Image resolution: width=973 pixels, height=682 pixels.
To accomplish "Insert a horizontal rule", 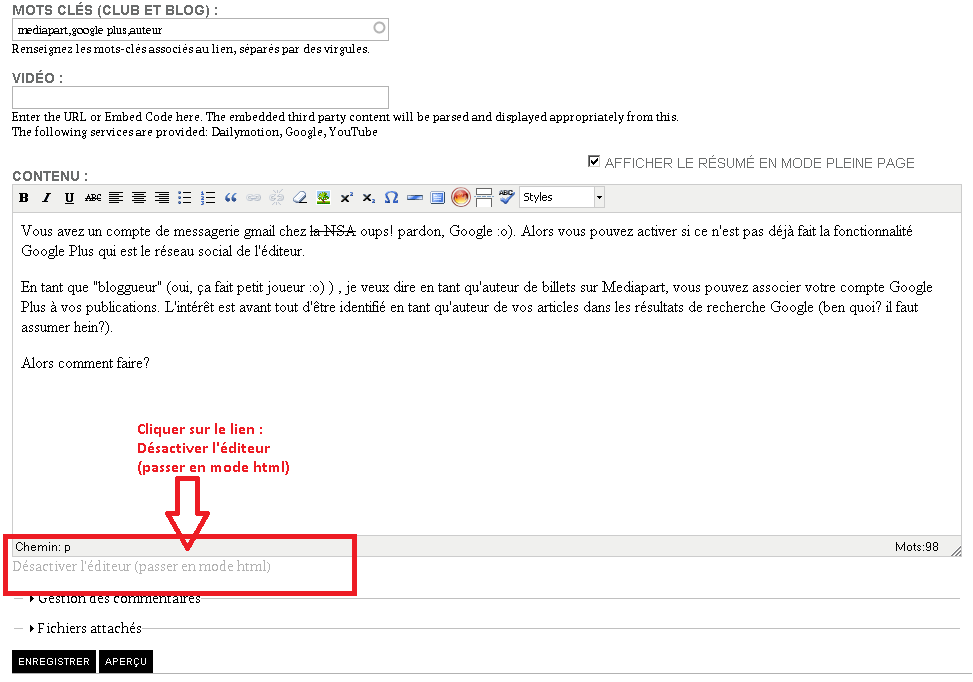I will point(415,197).
